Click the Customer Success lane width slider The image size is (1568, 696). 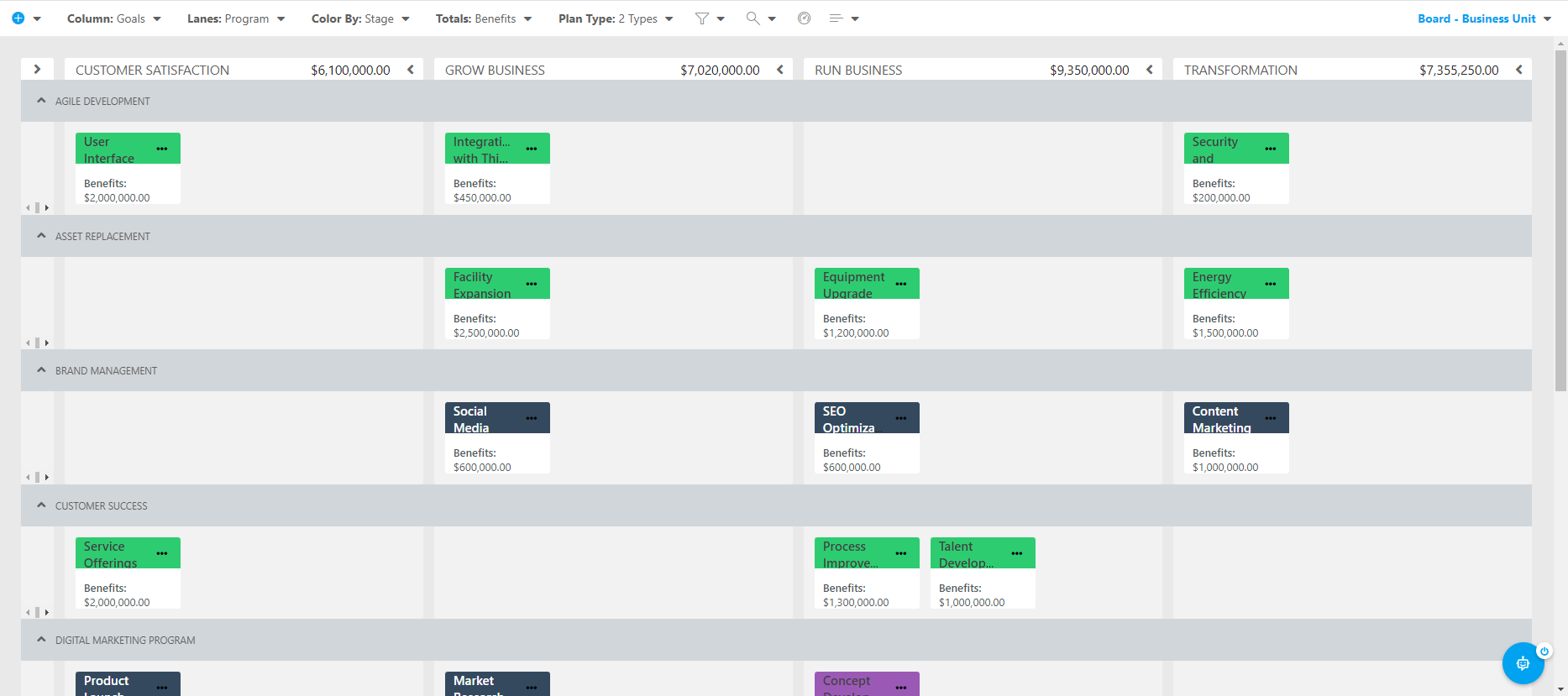pyautogui.click(x=37, y=612)
